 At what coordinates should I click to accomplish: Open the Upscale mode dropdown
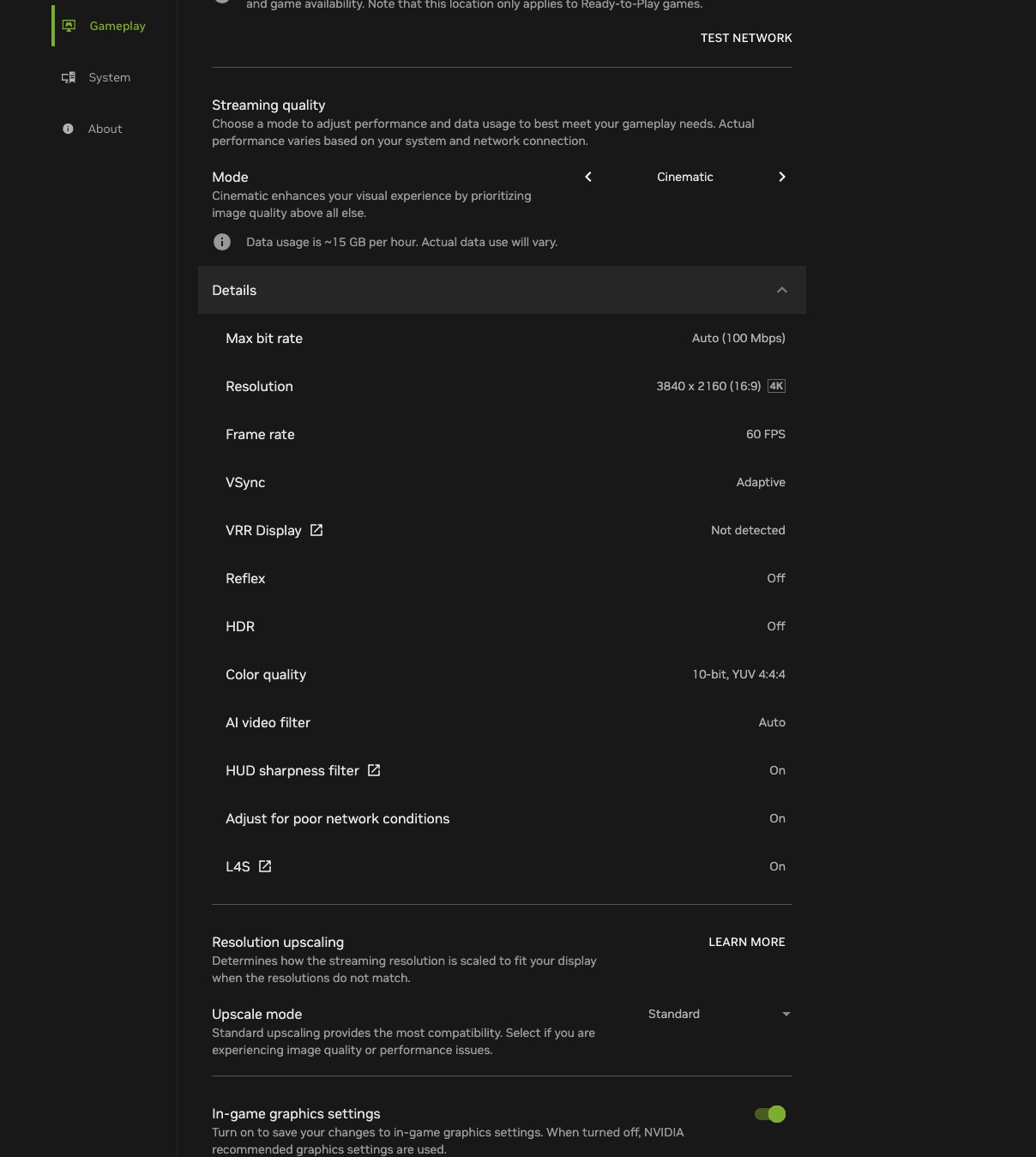pos(719,1014)
